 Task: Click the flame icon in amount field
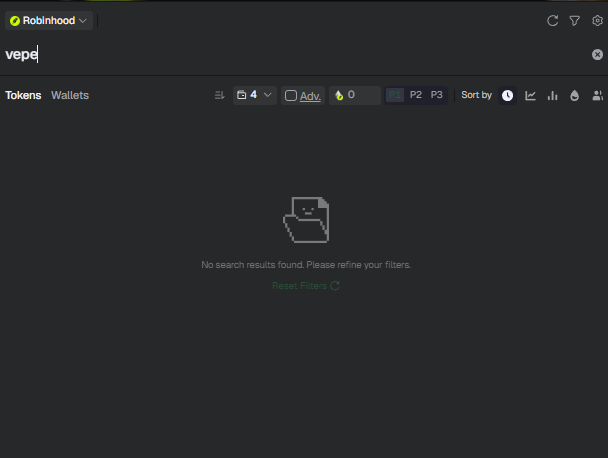pos(339,95)
